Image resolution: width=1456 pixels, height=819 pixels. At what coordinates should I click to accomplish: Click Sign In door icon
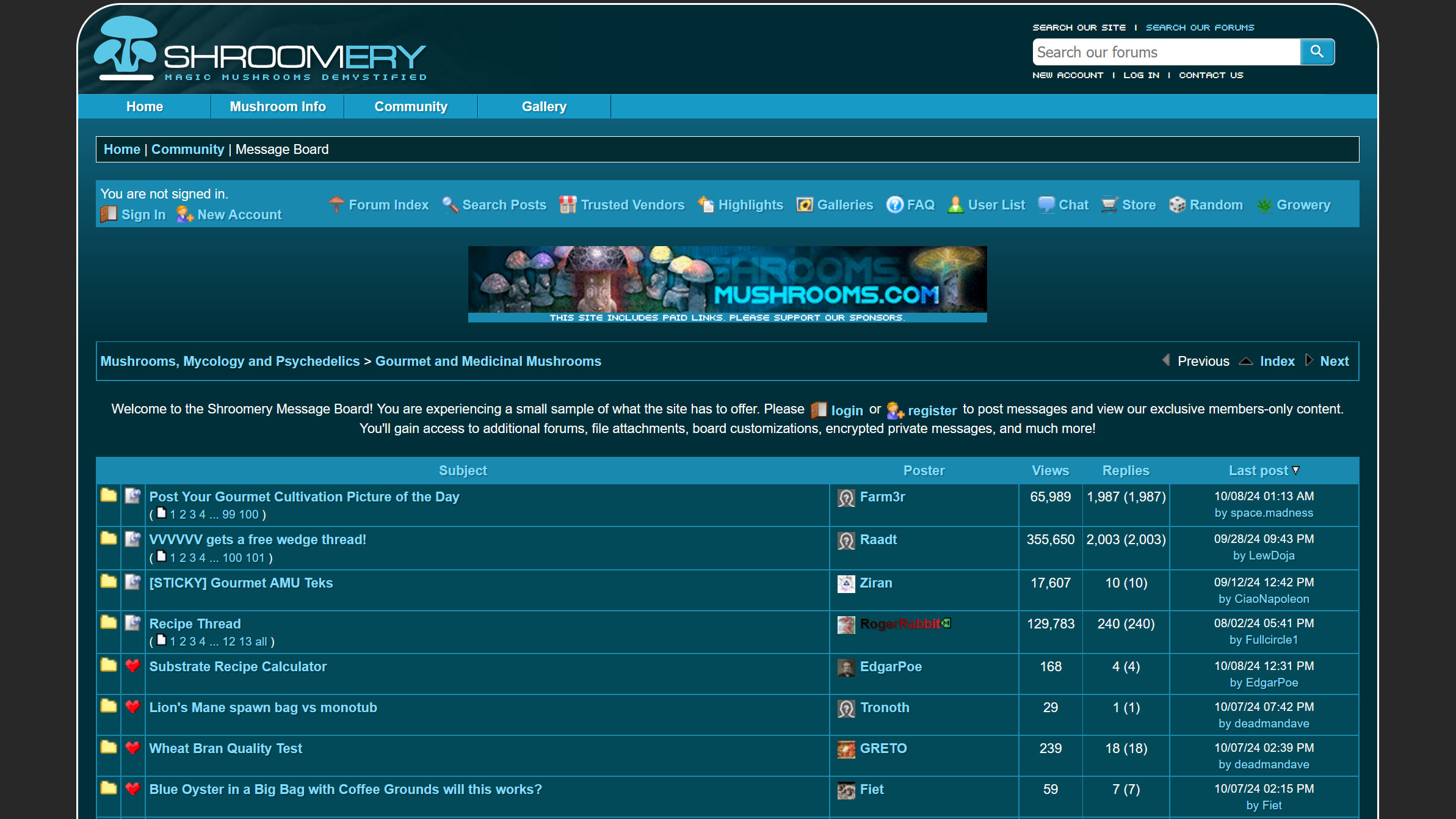(109, 214)
